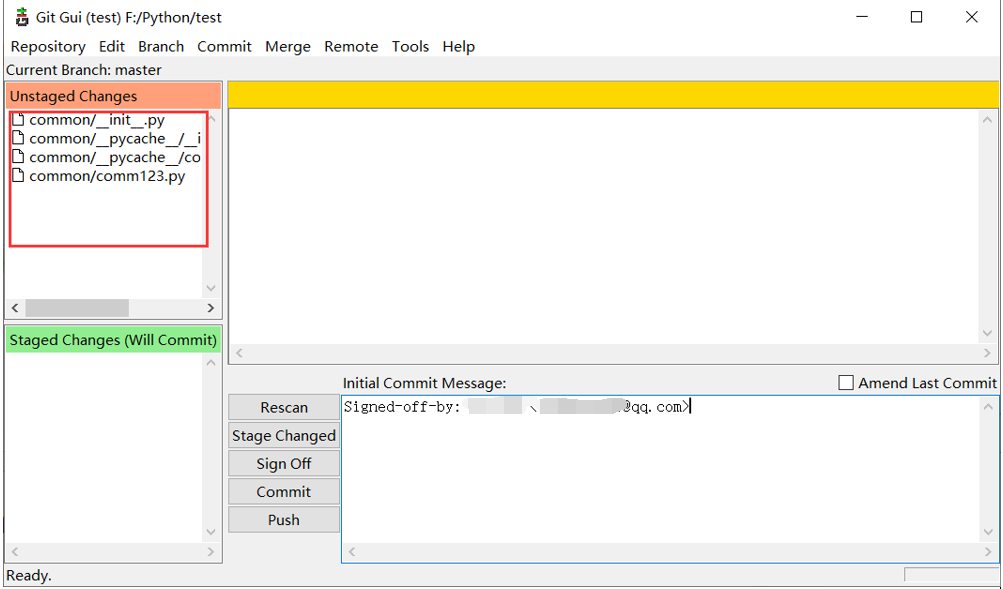Select common/__pycache__/__i unstaged file entry
This screenshot has height=589, width=1003.
115,138
